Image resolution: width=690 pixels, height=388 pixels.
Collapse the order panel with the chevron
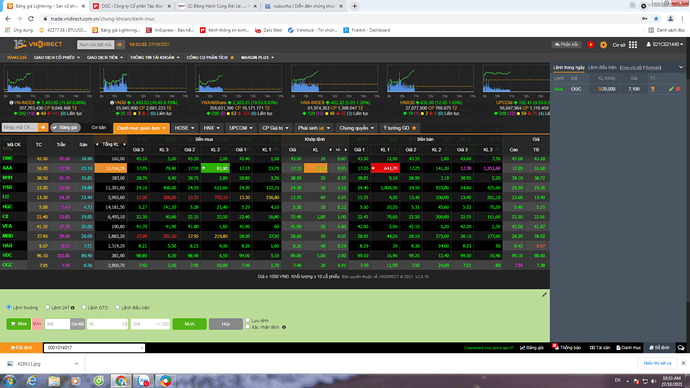coord(681,67)
